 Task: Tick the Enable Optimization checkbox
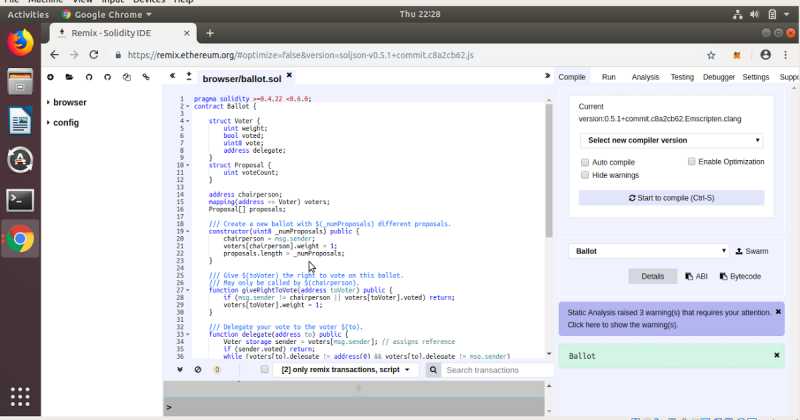click(x=691, y=161)
